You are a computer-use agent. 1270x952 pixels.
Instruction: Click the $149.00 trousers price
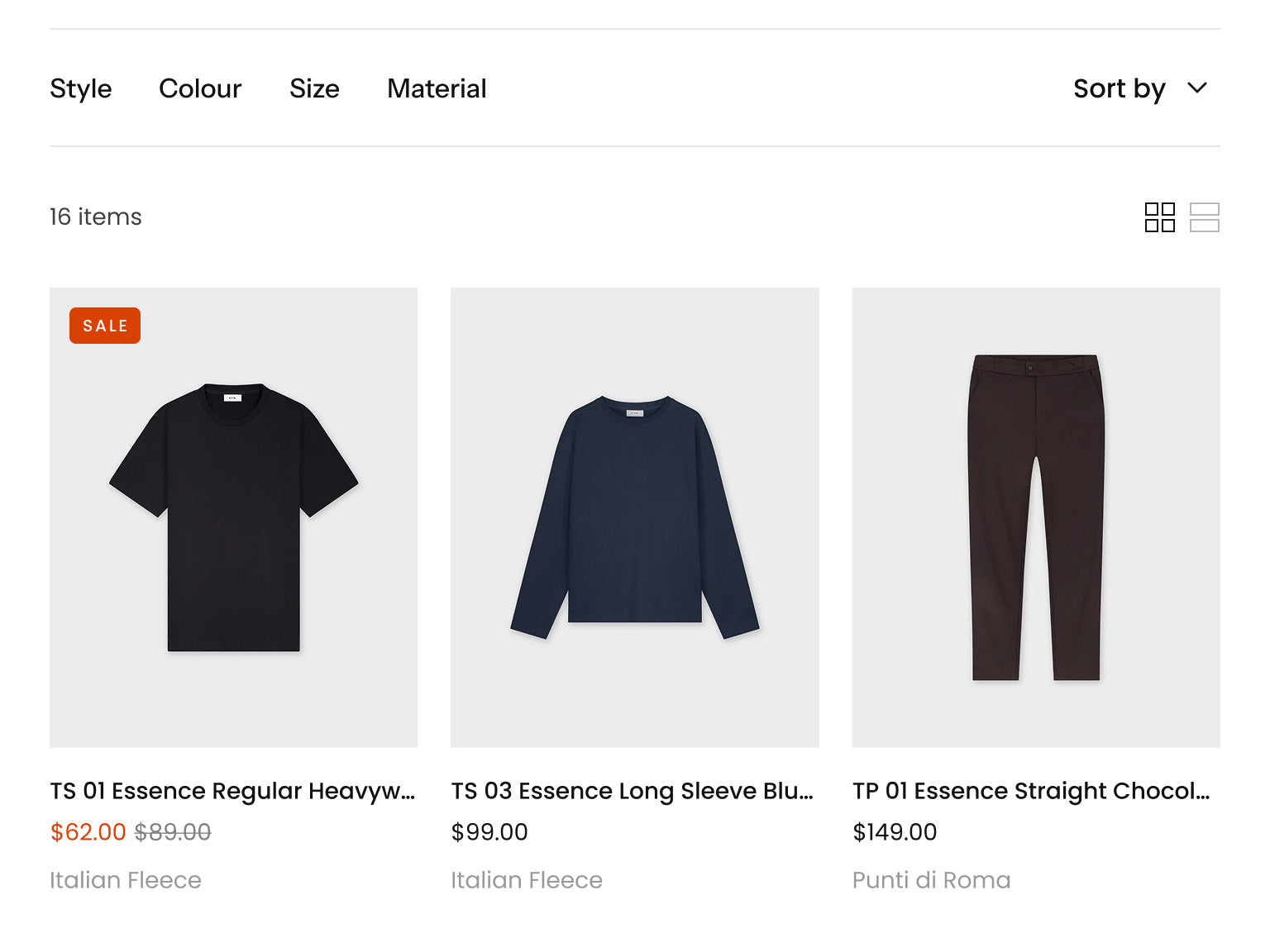pyautogui.click(x=895, y=832)
